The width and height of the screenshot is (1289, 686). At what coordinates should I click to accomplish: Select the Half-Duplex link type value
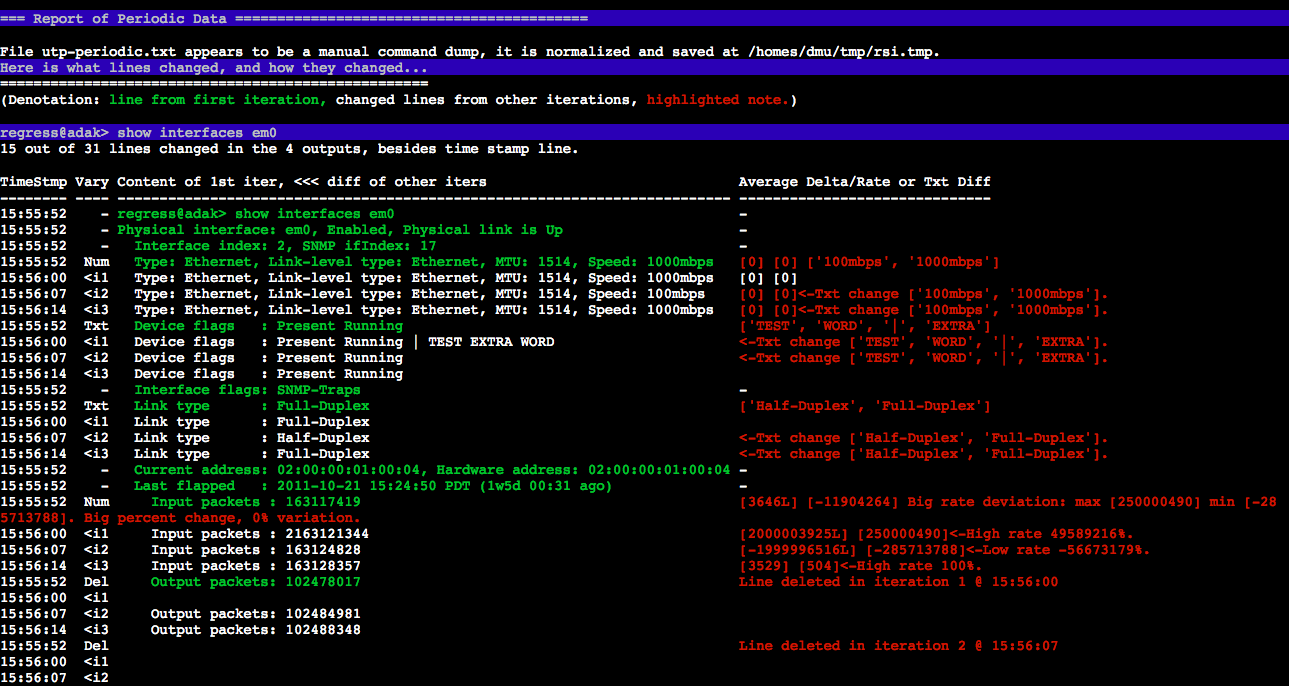pyautogui.click(x=323, y=438)
